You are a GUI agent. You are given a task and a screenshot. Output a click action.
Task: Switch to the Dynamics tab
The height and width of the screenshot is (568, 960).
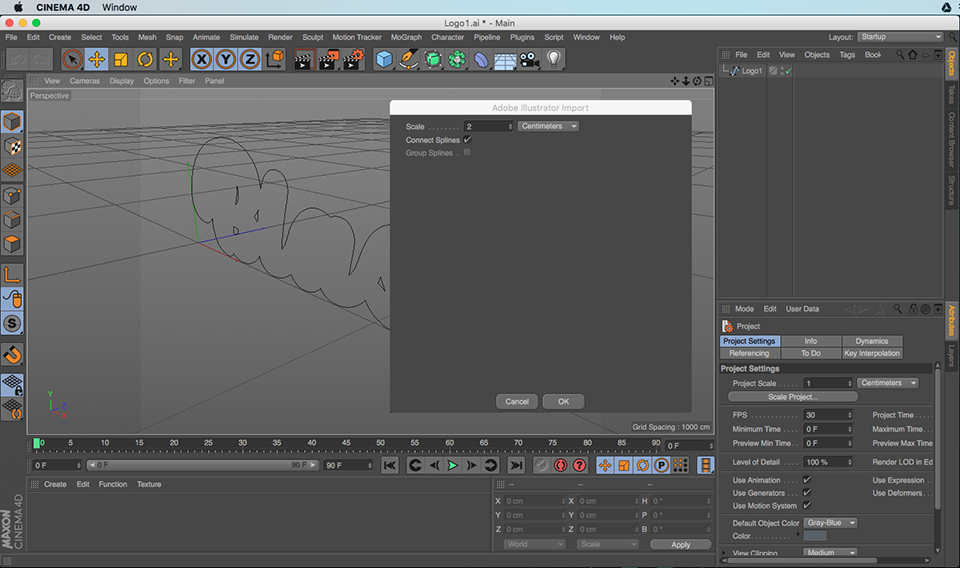tap(872, 341)
